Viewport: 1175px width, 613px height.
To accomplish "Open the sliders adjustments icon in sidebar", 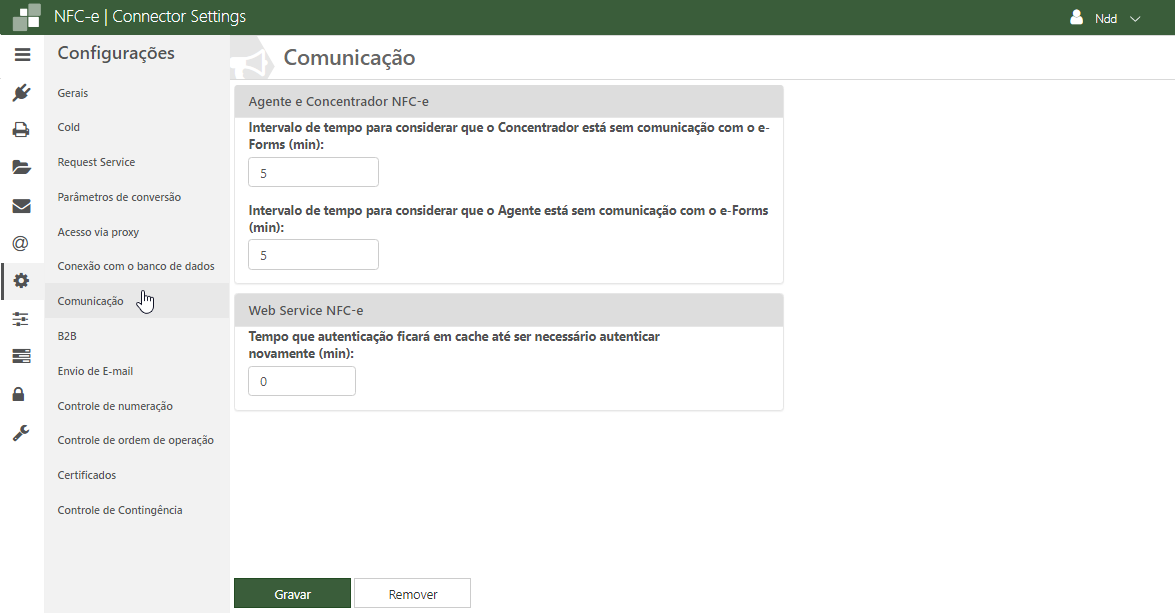I will point(21,319).
